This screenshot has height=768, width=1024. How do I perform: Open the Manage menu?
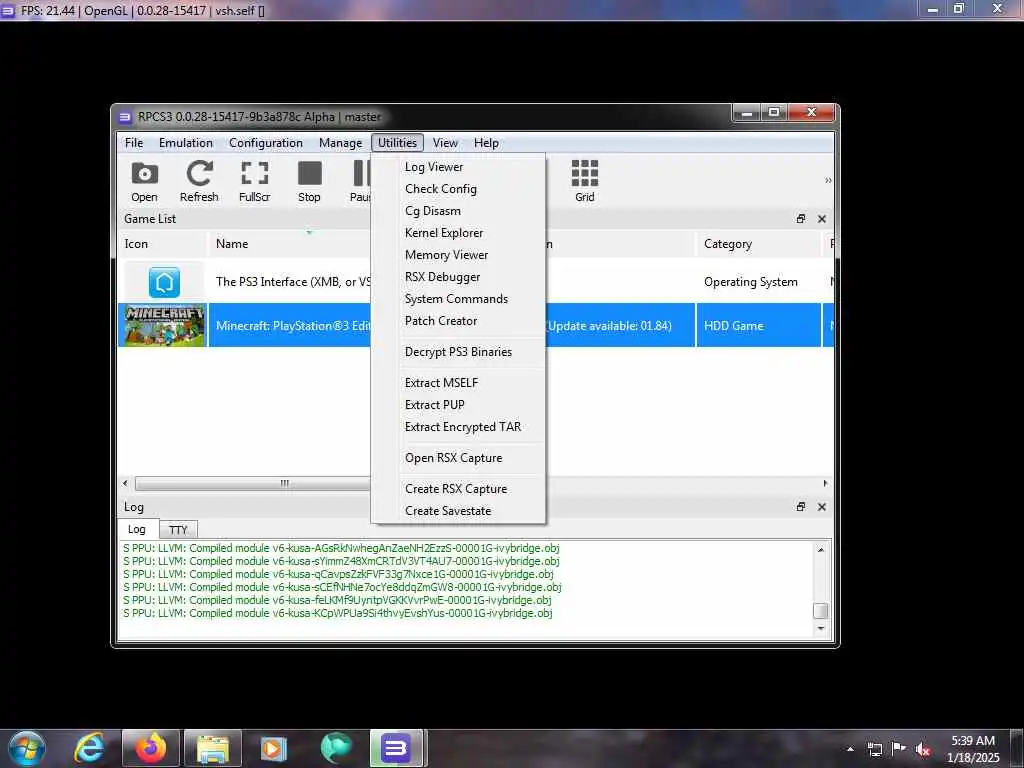coord(340,143)
